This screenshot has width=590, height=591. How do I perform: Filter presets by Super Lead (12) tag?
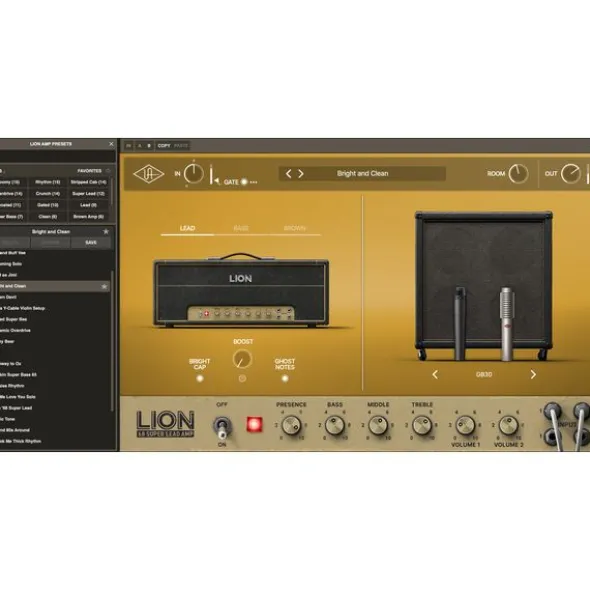point(89,194)
